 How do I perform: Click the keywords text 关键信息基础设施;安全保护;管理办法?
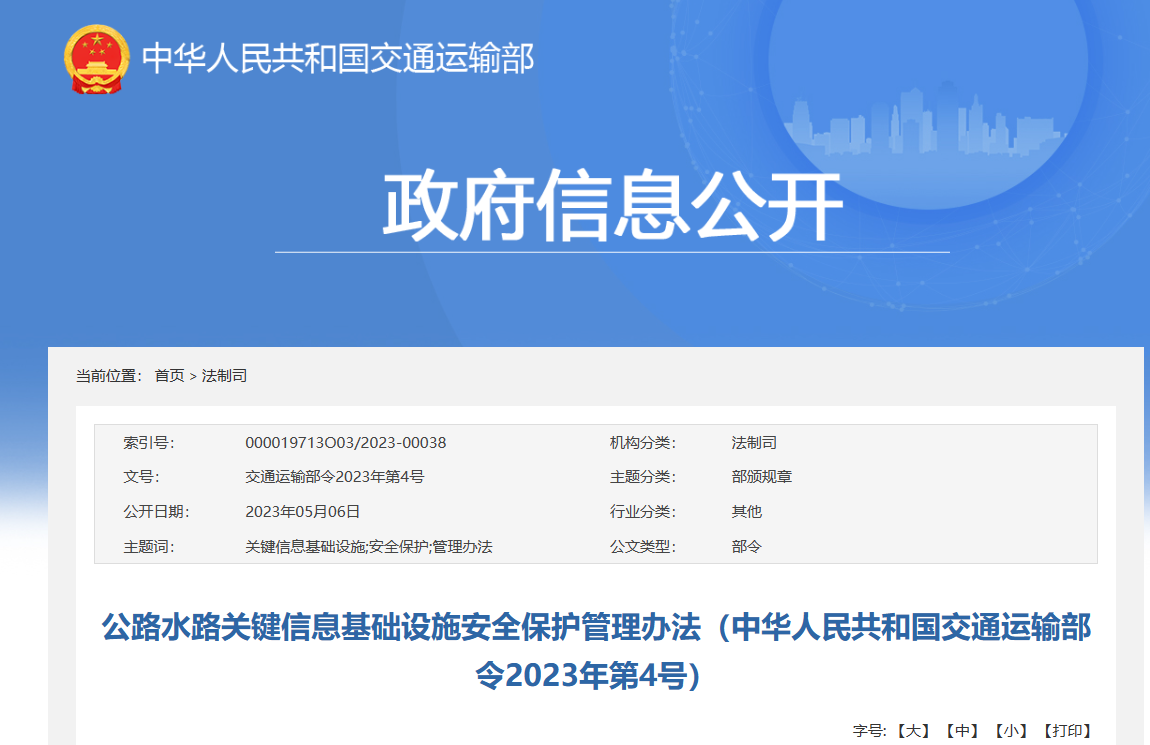368,547
